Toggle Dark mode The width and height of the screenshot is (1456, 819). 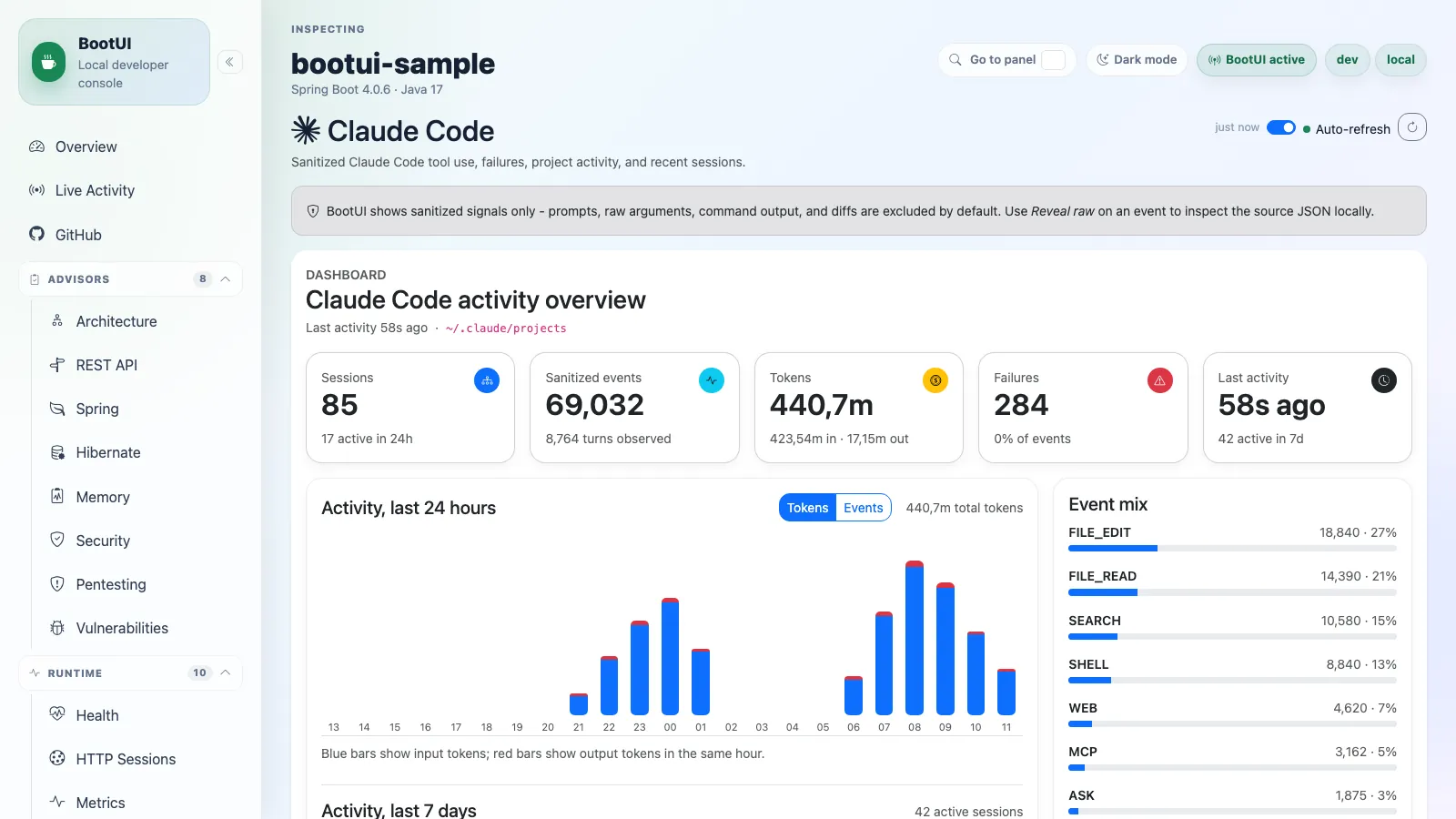[1137, 60]
